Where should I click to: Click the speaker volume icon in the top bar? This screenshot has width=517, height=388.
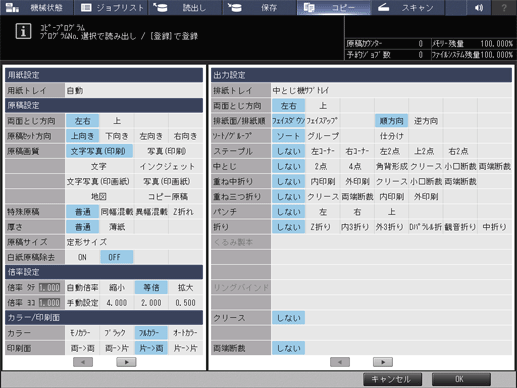click(479, 7)
